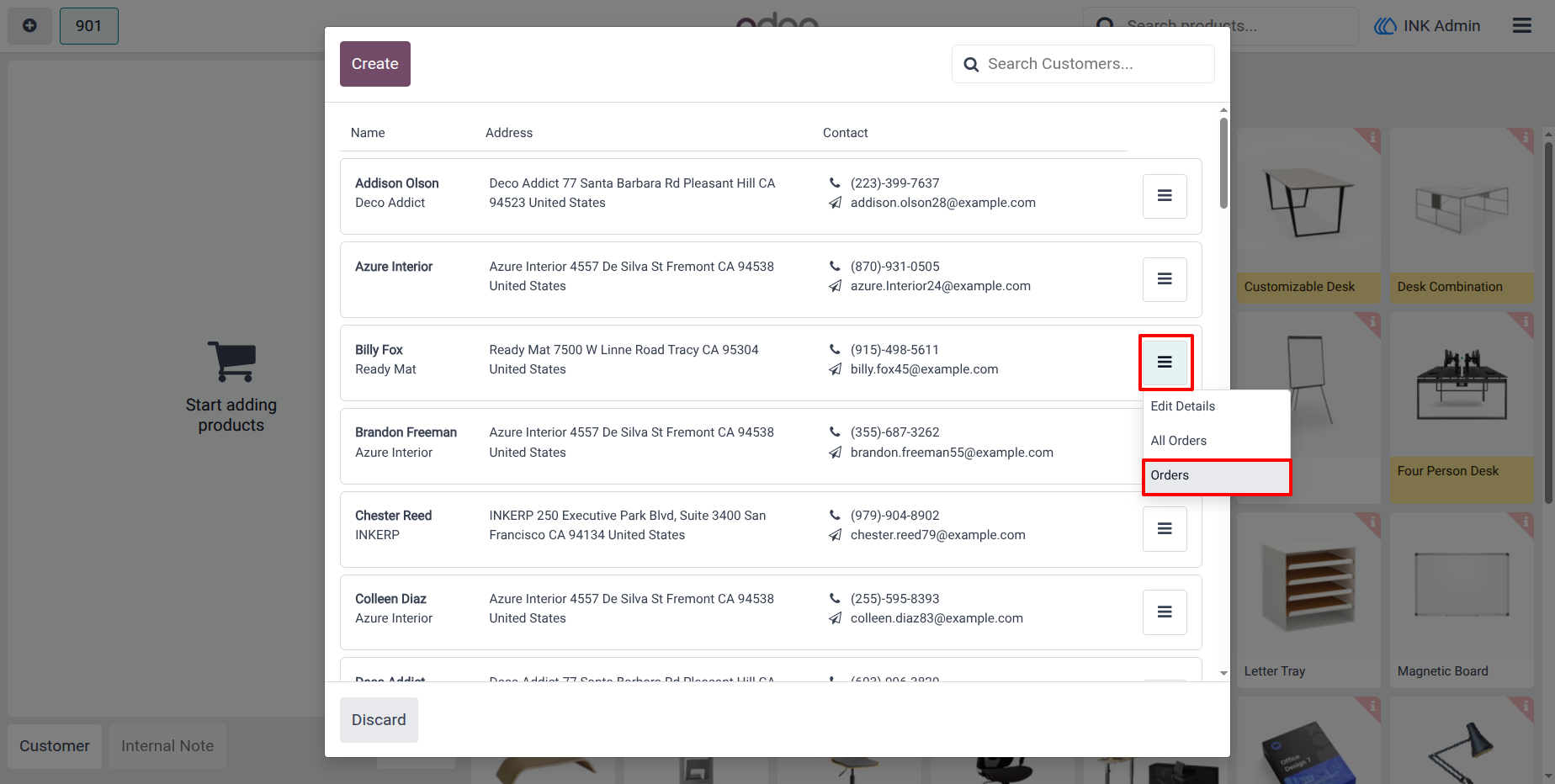Choose Orders in the dropdown menu

tap(1216, 476)
